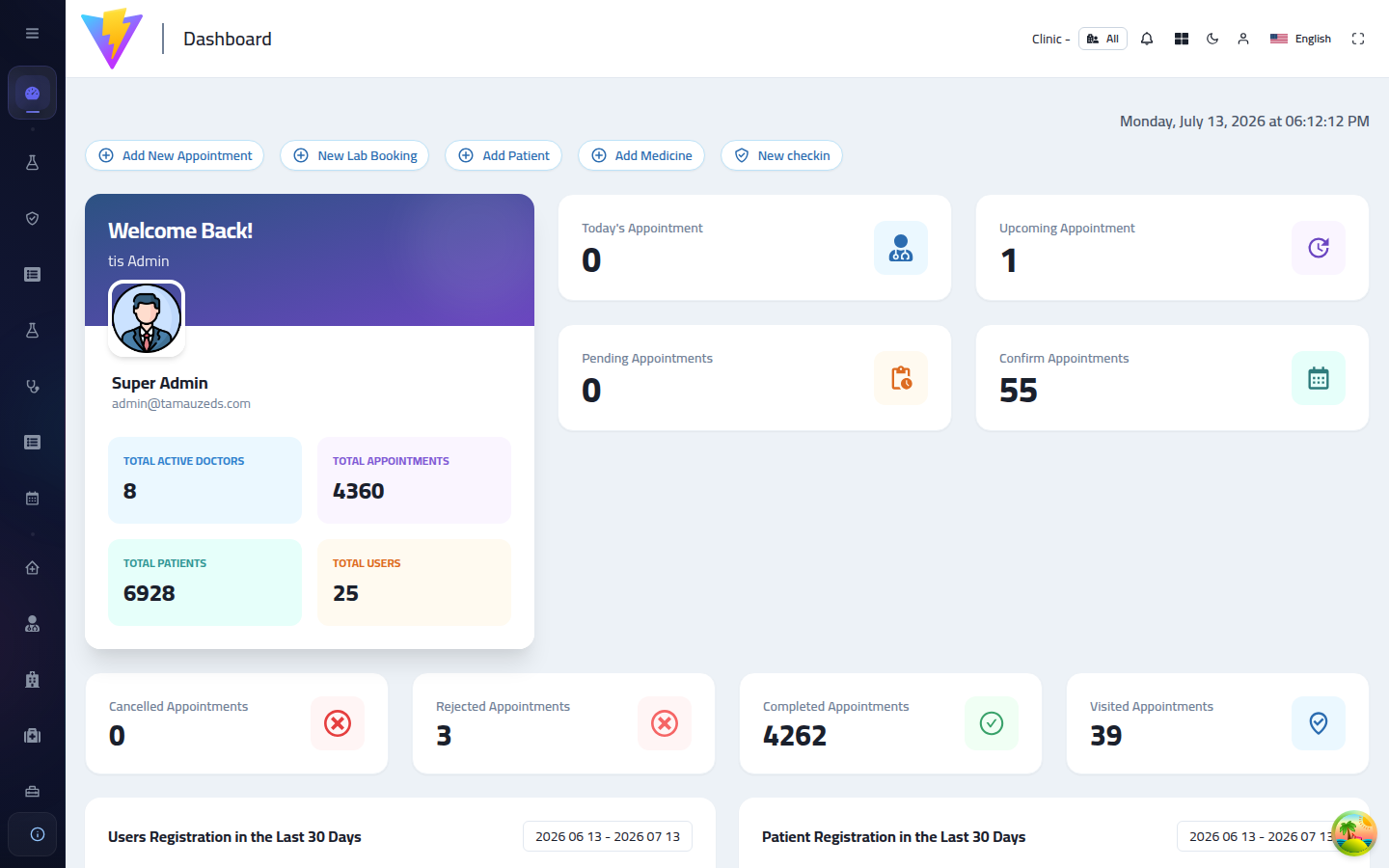
Task: Open the home hospital sidebar icon
Action: click(32, 568)
